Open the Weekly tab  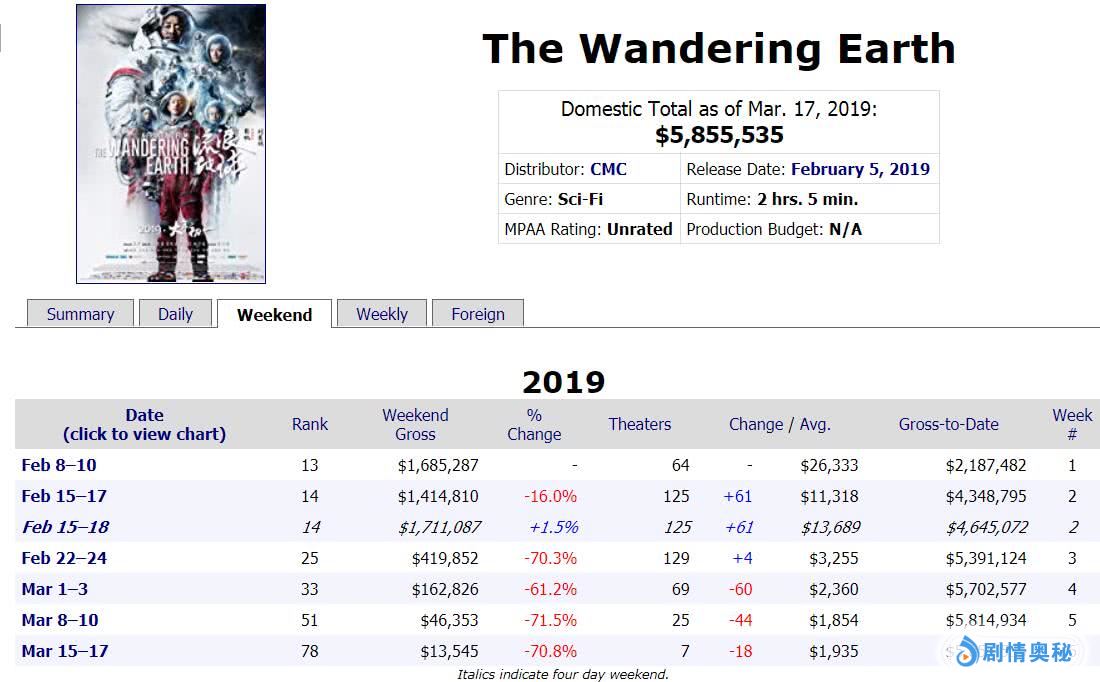pyautogui.click(x=382, y=314)
